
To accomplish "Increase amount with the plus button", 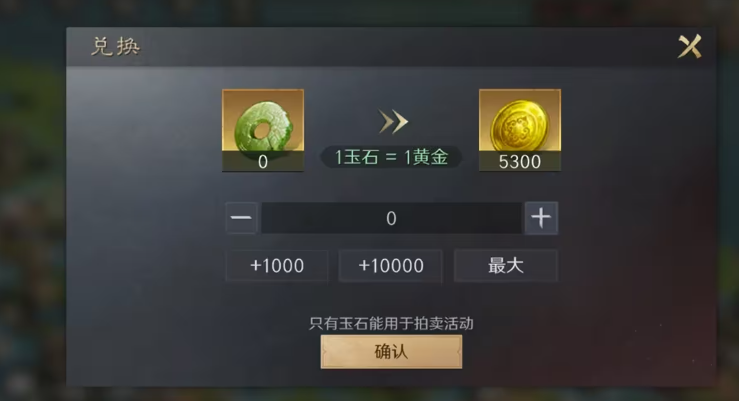I will coord(541,218).
